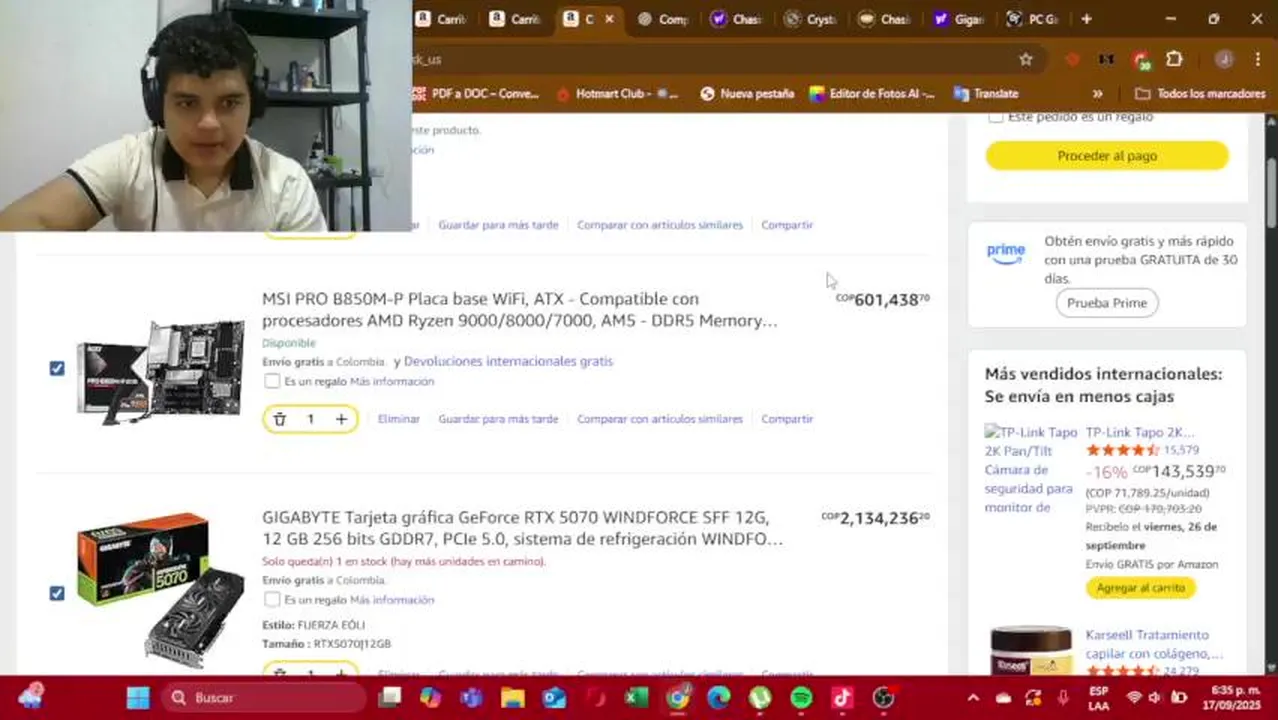
Task: Open Excel from the taskbar
Action: coord(636,697)
